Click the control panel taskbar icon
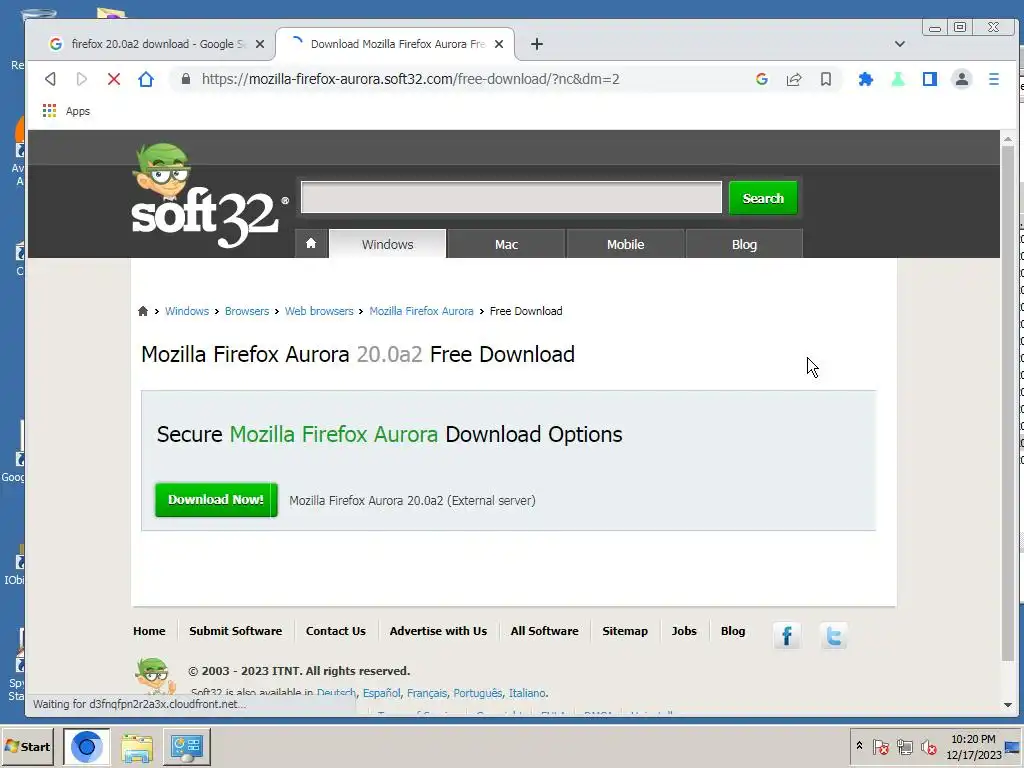Image resolution: width=1024 pixels, height=768 pixels. click(187, 747)
